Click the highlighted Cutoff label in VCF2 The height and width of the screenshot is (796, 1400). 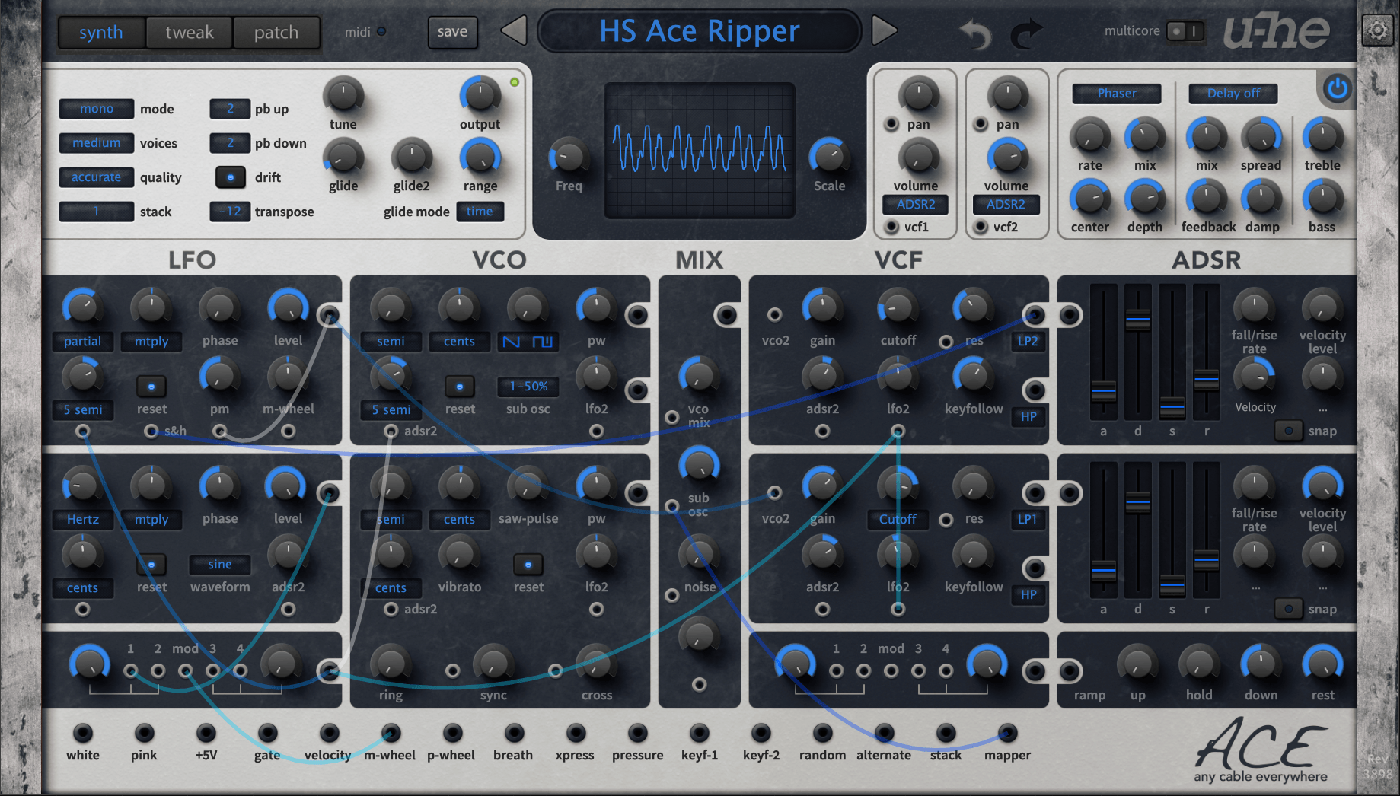coord(898,519)
